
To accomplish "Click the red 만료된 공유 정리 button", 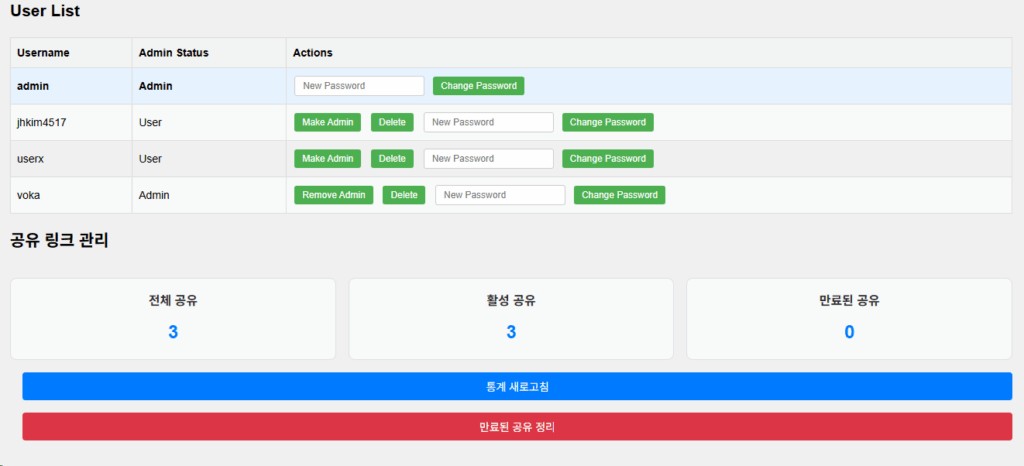I will point(517,426).
